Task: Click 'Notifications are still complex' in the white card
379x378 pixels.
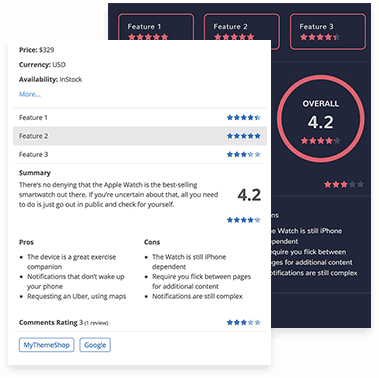Action: click(x=197, y=296)
